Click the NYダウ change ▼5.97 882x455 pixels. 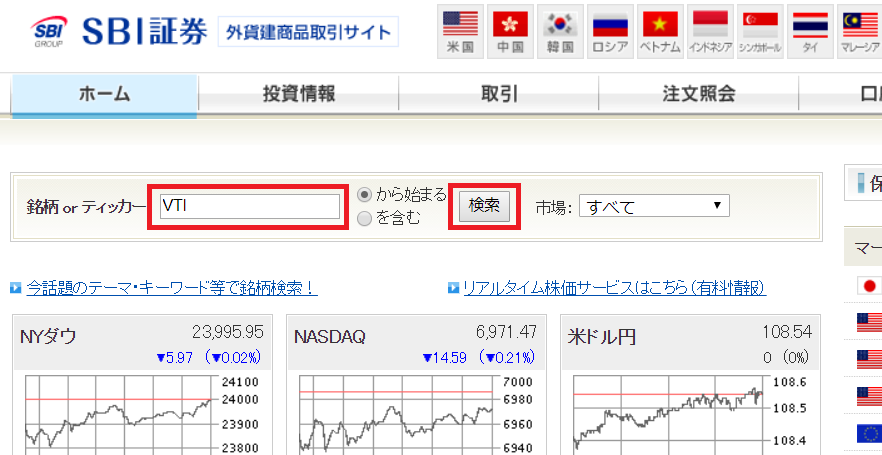point(174,358)
